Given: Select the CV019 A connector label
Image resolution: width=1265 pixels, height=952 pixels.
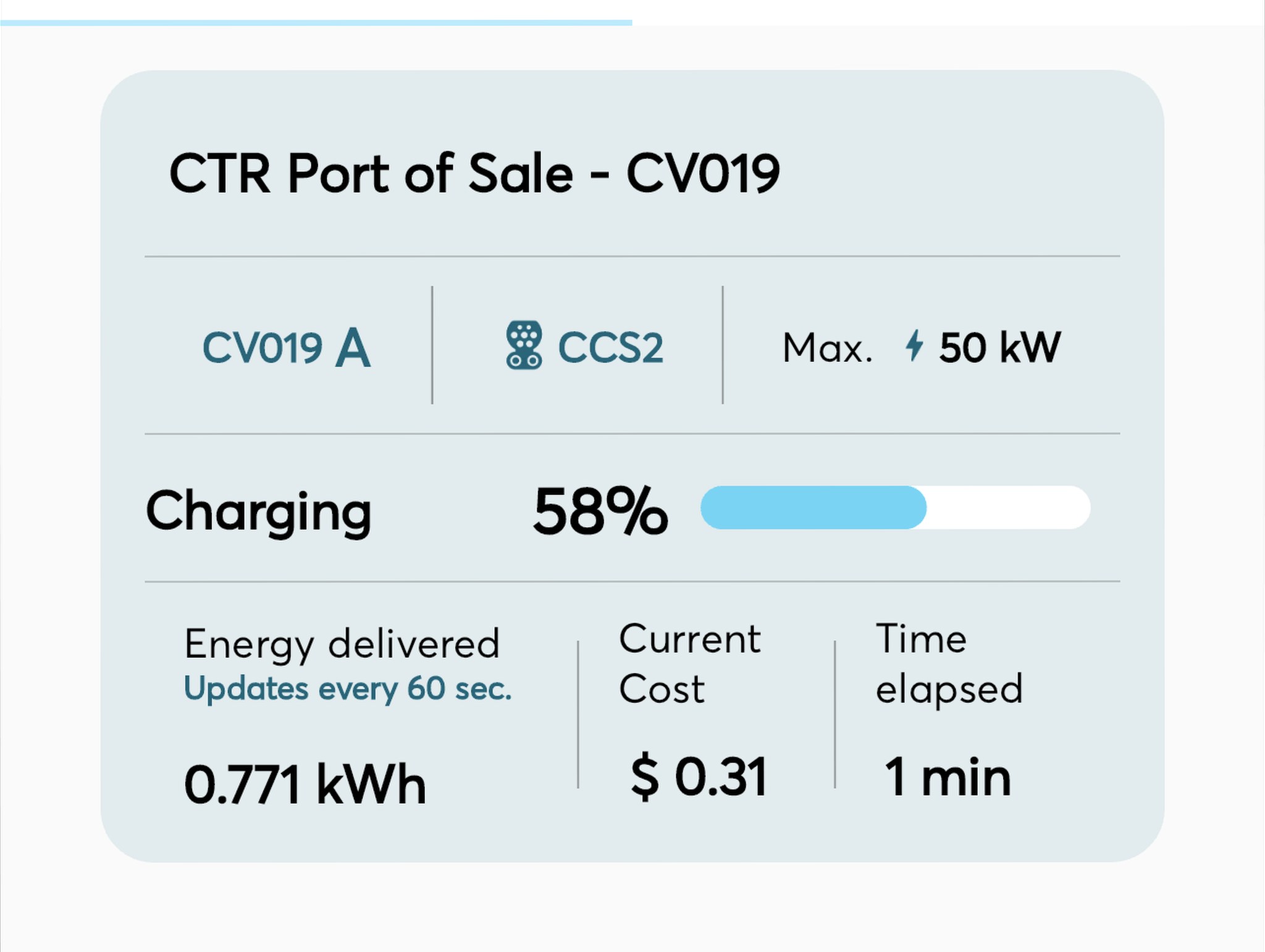Looking at the screenshot, I should coord(287,347).
